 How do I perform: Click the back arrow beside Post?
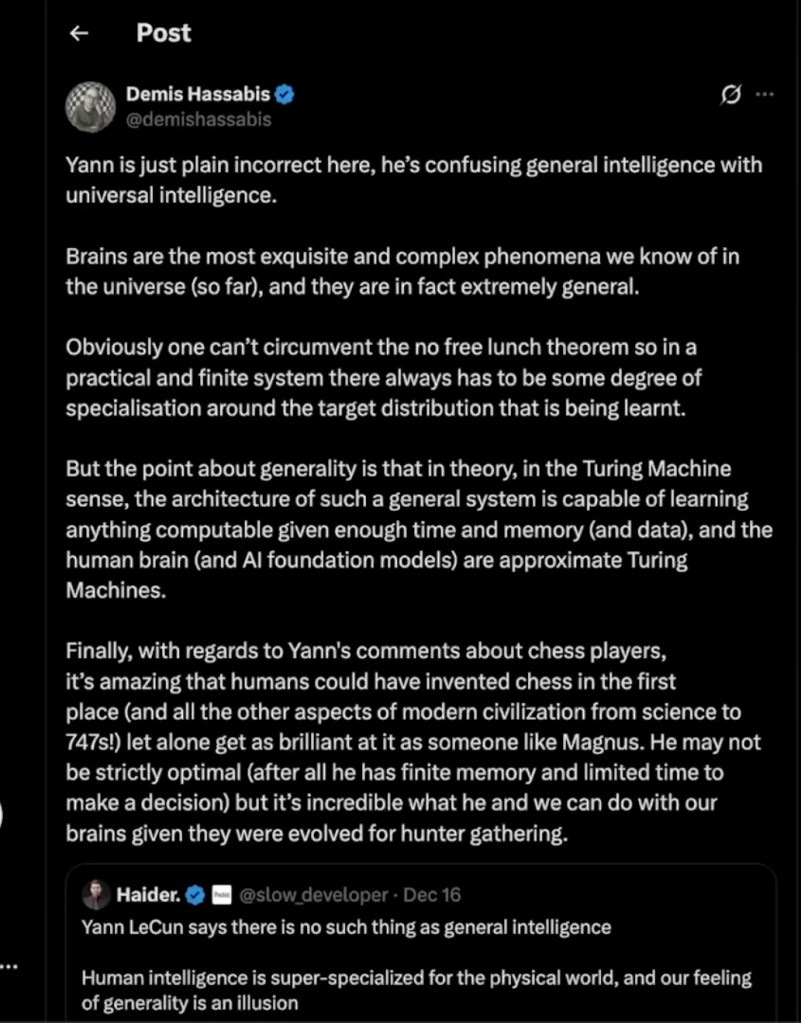[80, 33]
